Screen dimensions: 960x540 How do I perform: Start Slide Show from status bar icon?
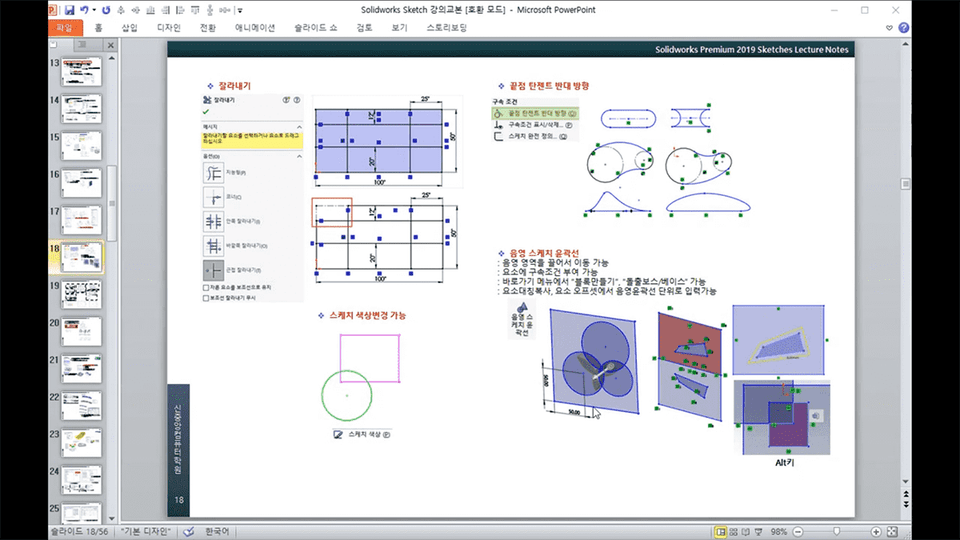[x=759, y=532]
